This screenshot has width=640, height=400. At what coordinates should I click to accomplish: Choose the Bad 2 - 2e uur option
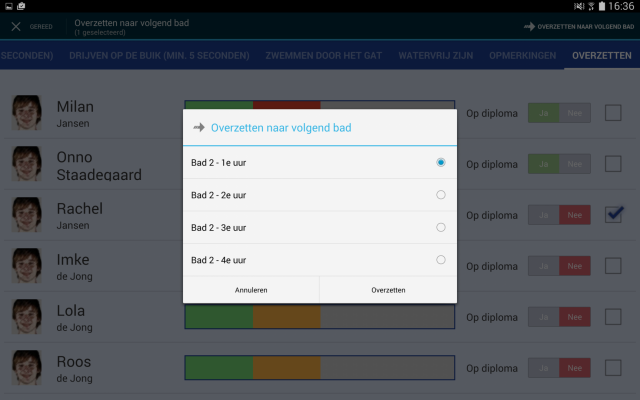[440, 195]
